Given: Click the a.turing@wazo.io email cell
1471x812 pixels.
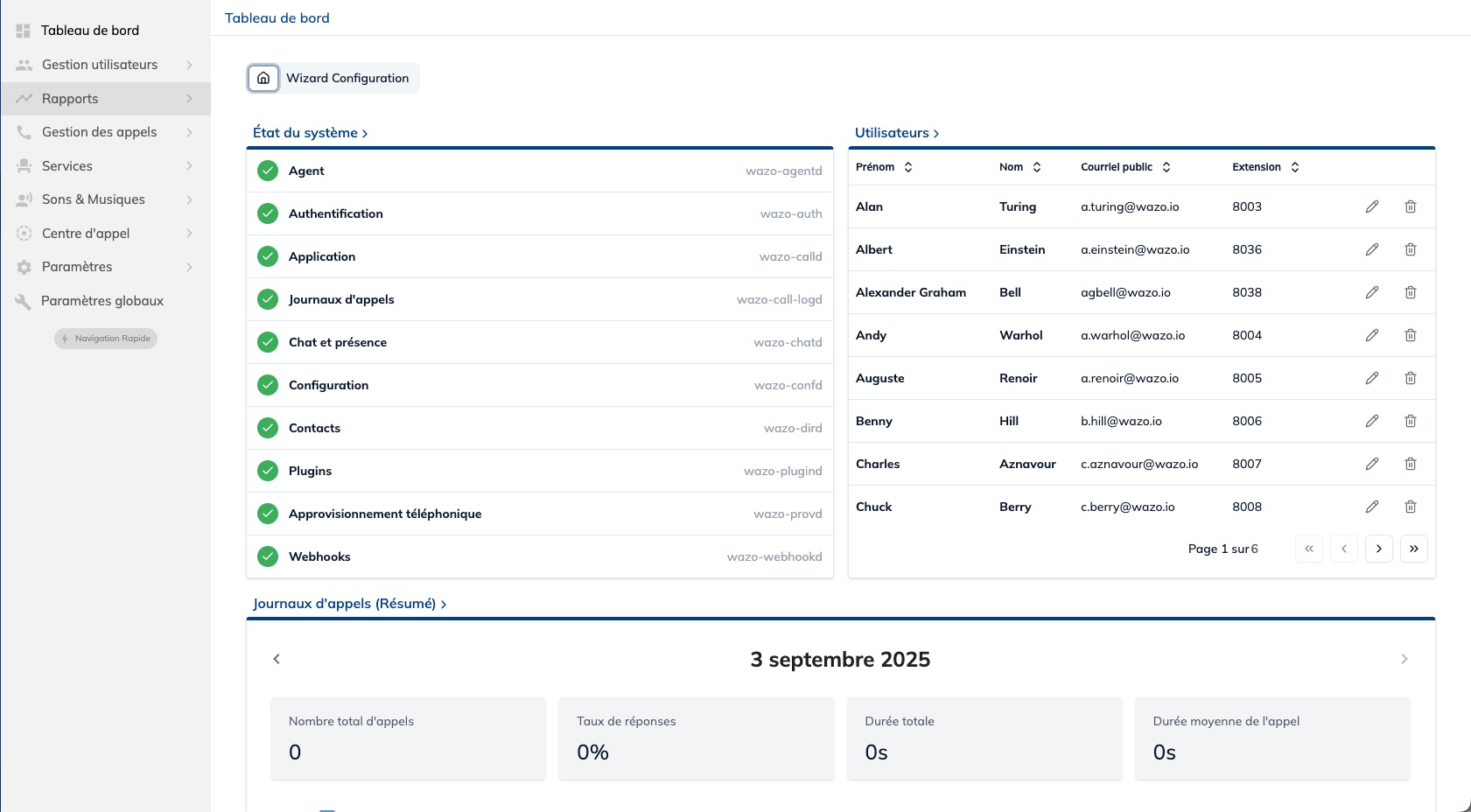Looking at the screenshot, I should [x=1130, y=206].
